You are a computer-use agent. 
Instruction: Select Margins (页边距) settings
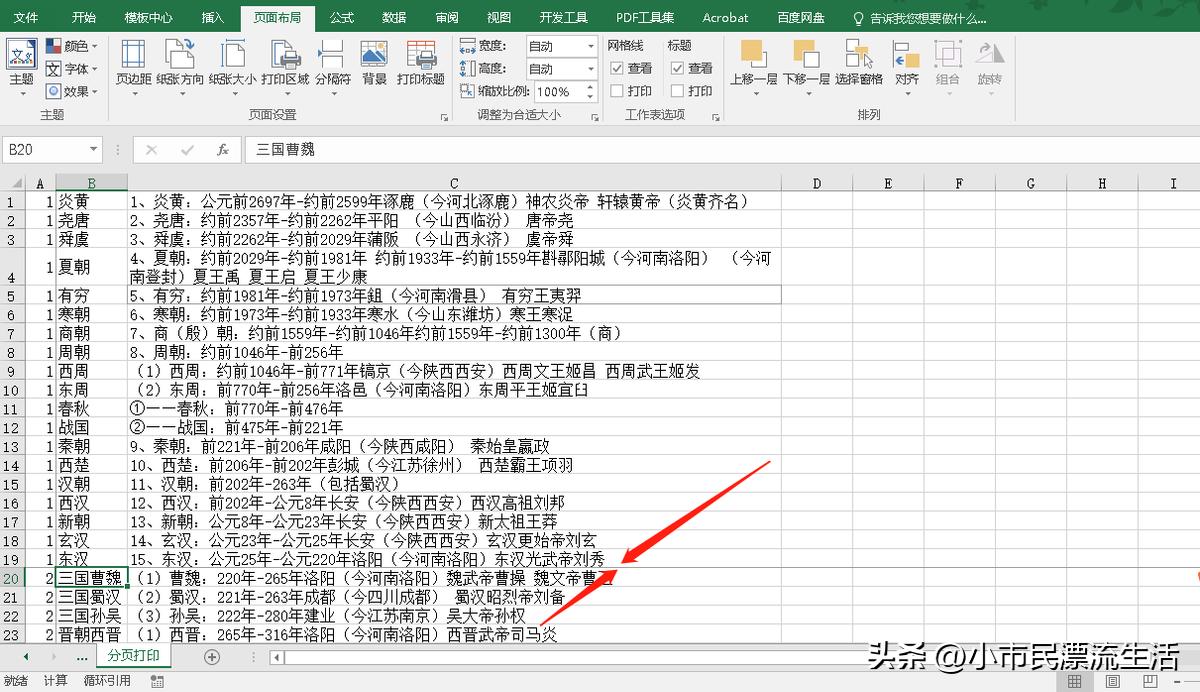pos(132,65)
